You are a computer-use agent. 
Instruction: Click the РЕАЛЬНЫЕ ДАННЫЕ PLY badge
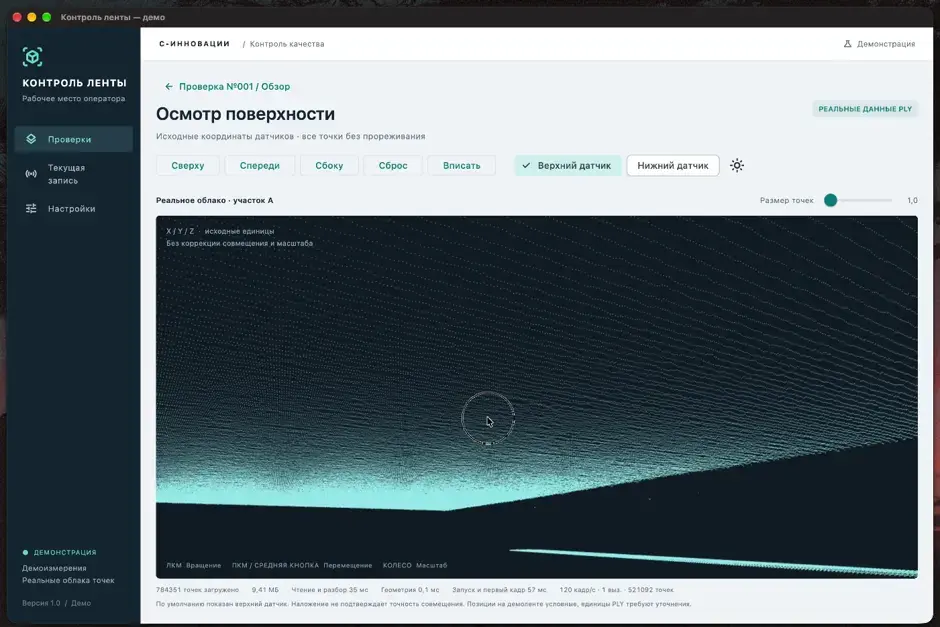click(865, 109)
